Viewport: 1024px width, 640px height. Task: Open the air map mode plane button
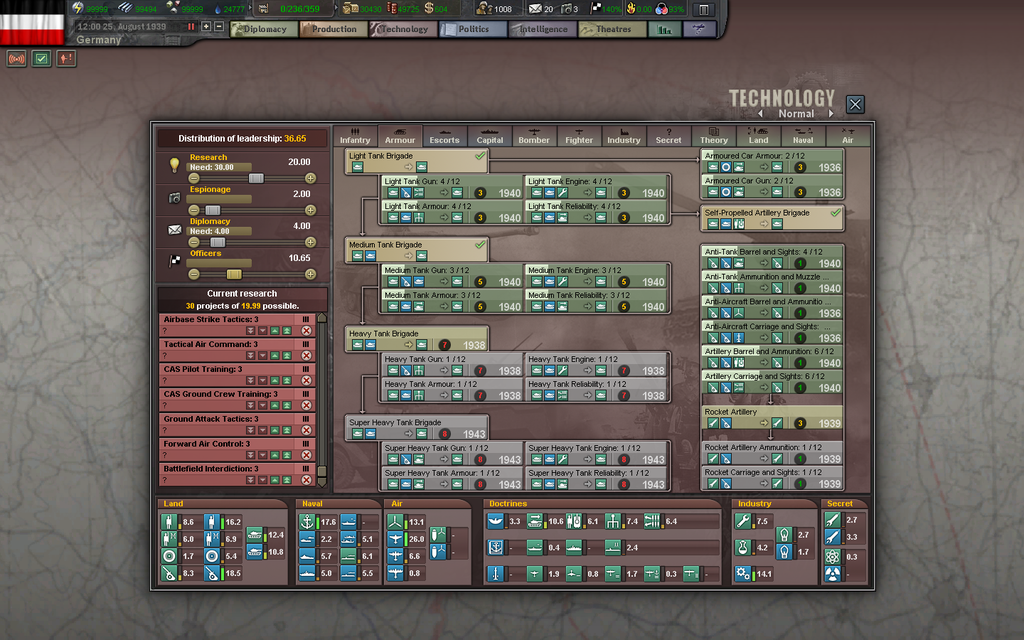coord(699,29)
